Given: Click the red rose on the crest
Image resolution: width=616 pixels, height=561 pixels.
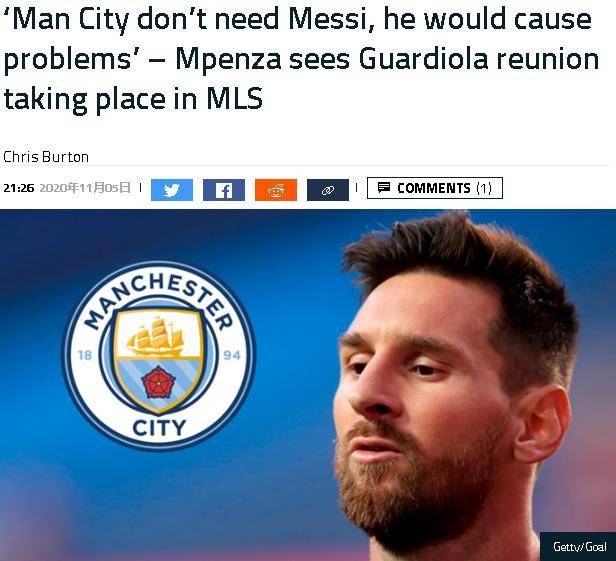Looking at the screenshot, I should click(x=158, y=382).
